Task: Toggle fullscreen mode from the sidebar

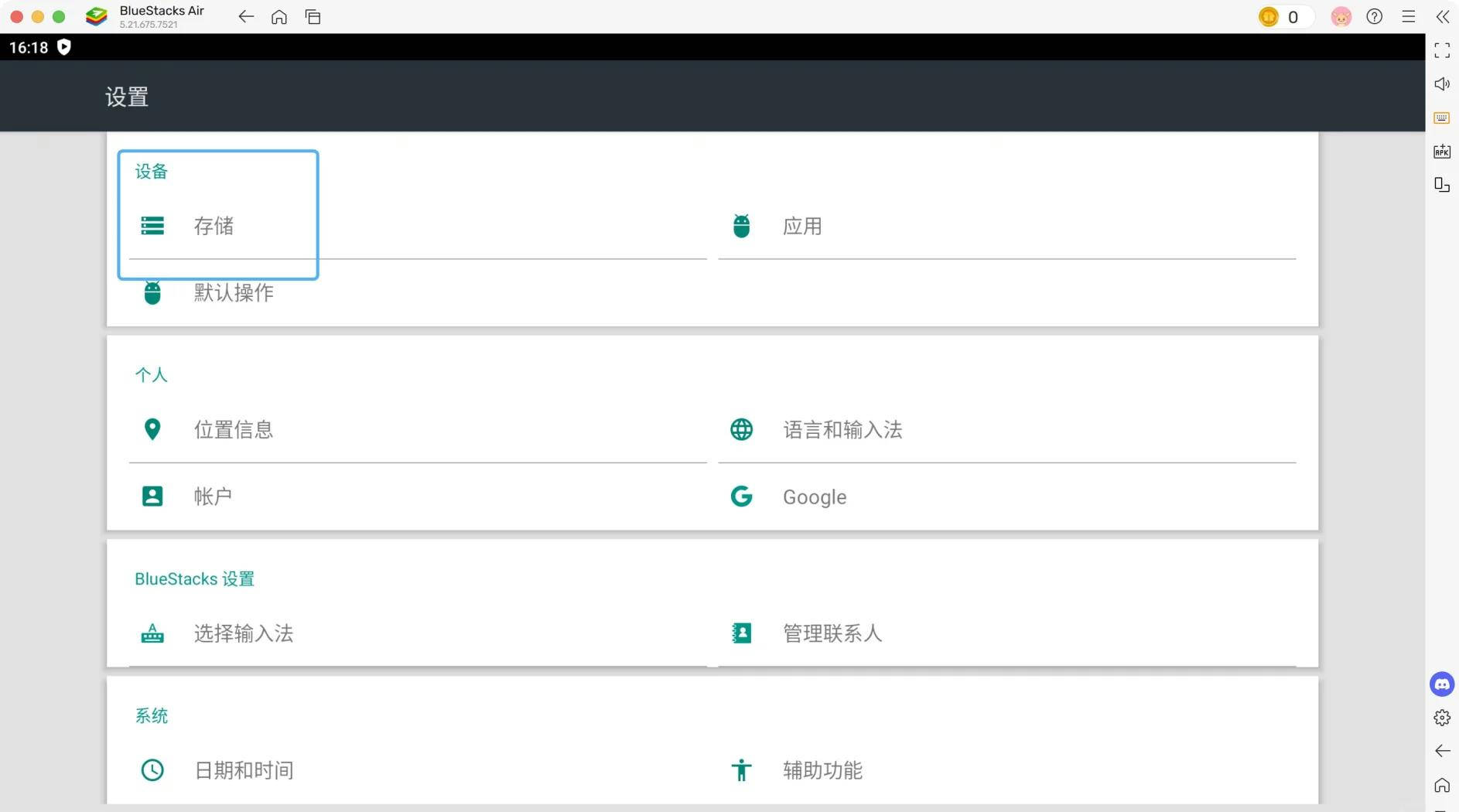Action: [1442, 51]
